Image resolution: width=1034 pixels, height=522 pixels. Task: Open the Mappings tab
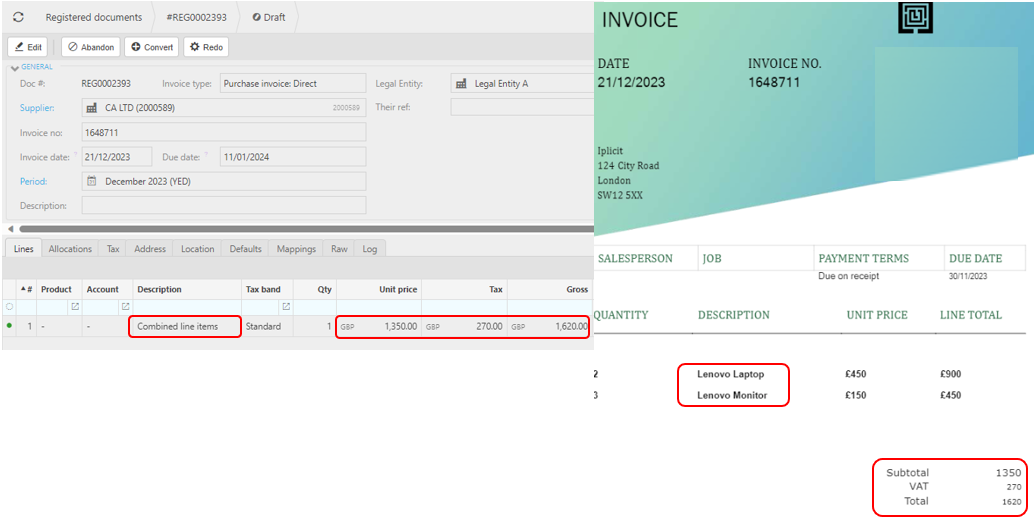coord(296,249)
